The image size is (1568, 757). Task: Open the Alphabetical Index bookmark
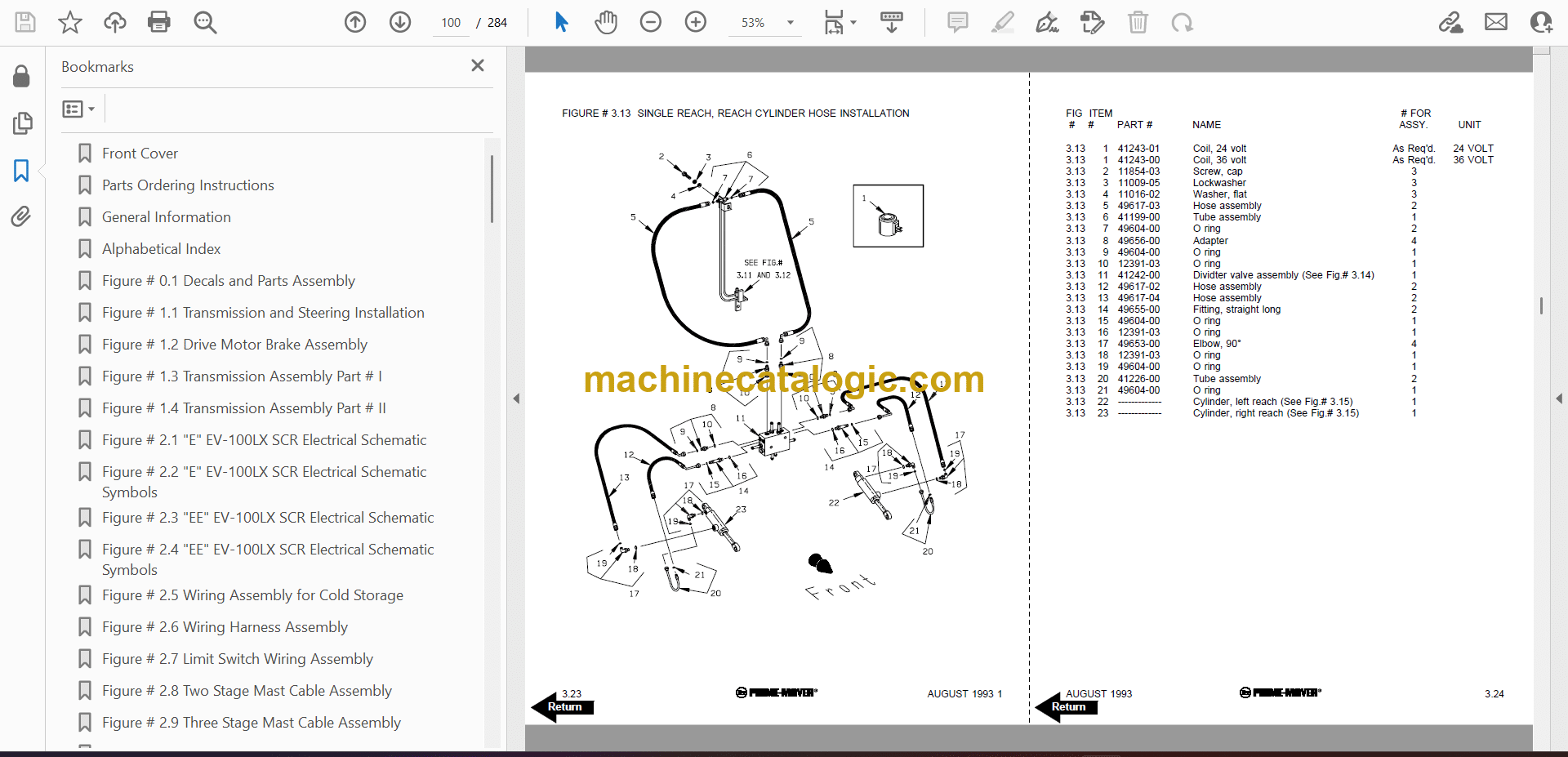pyautogui.click(x=161, y=249)
